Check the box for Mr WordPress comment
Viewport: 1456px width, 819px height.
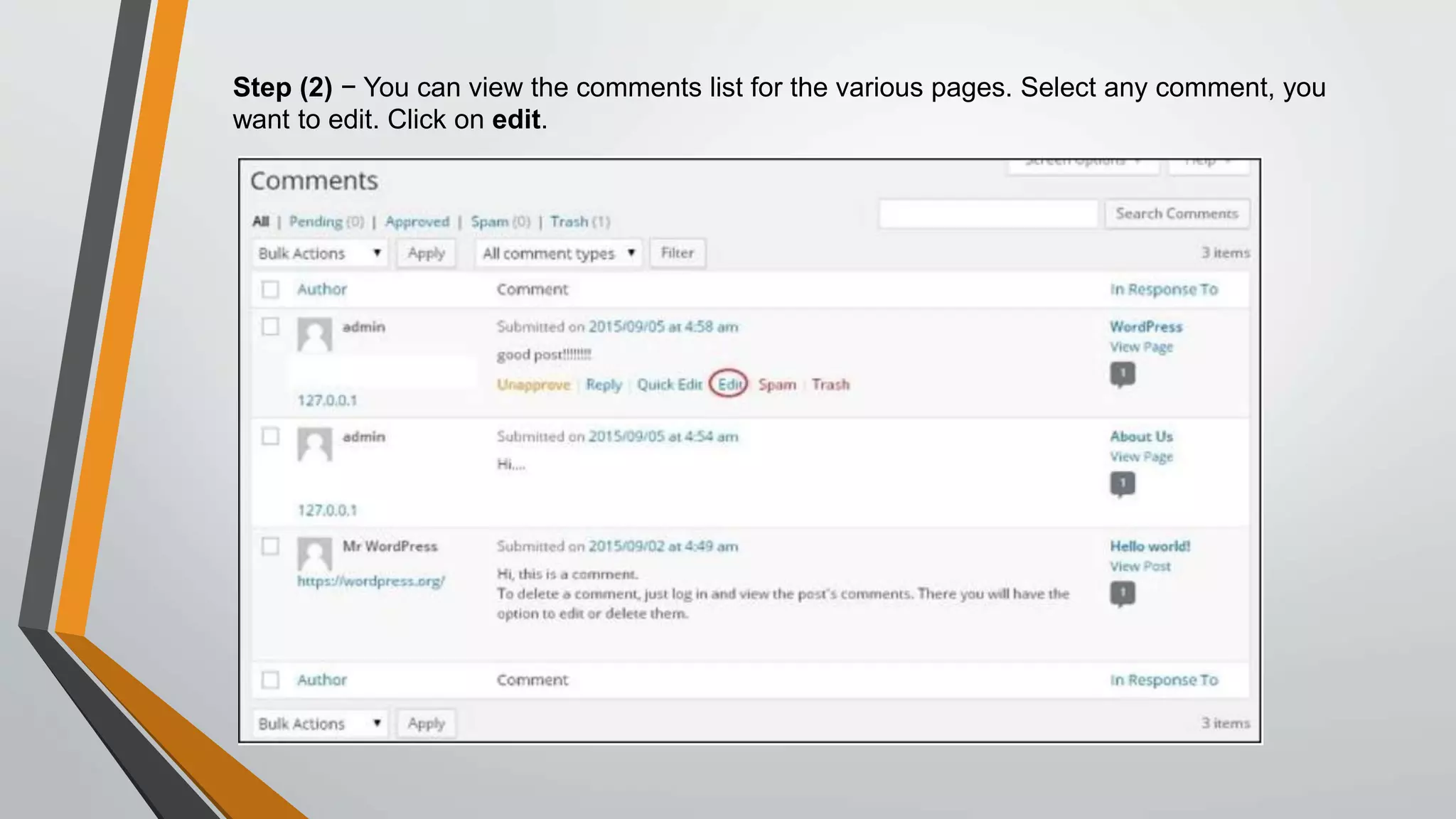pyautogui.click(x=270, y=546)
